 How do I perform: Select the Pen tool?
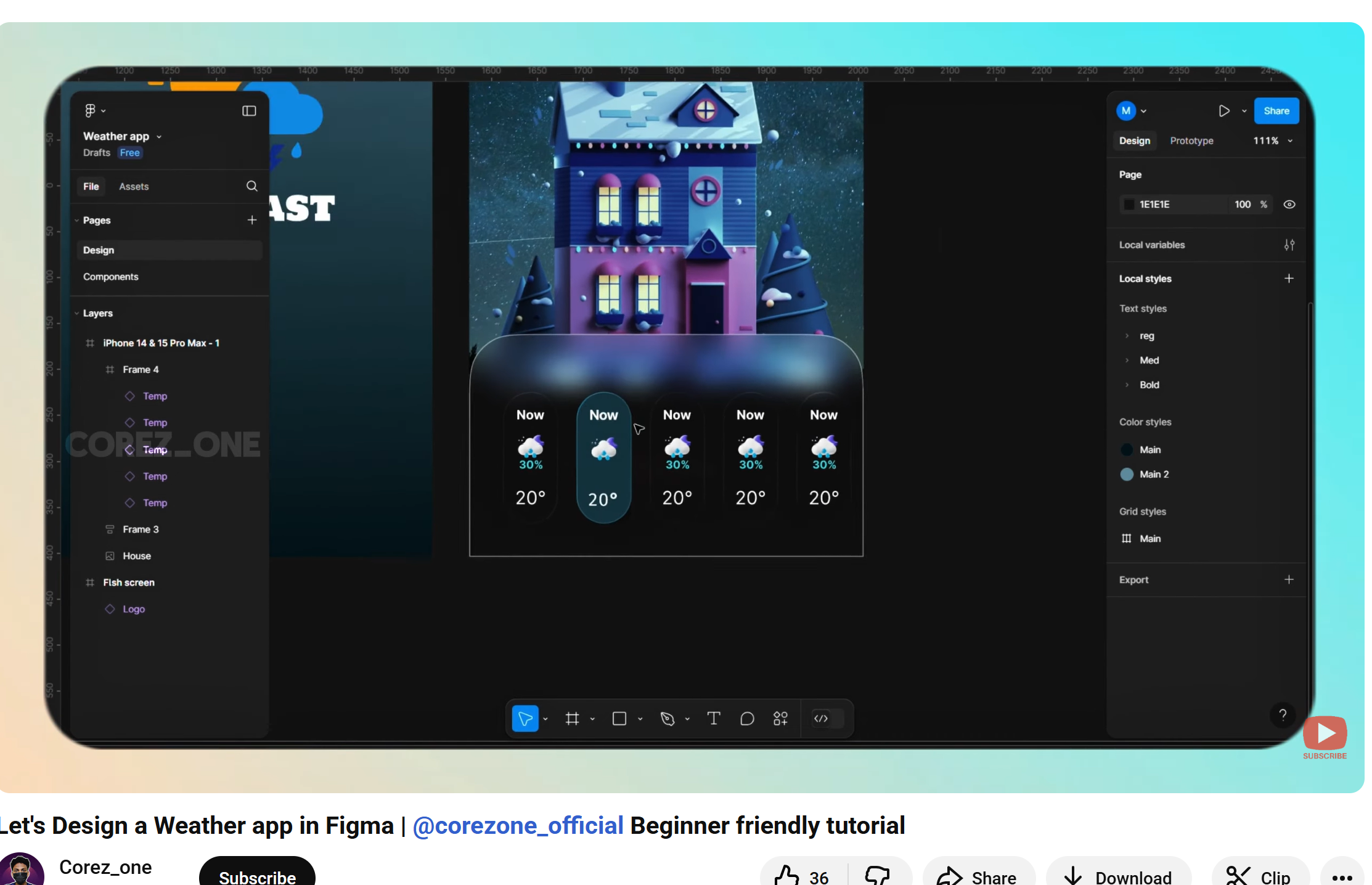(x=668, y=719)
